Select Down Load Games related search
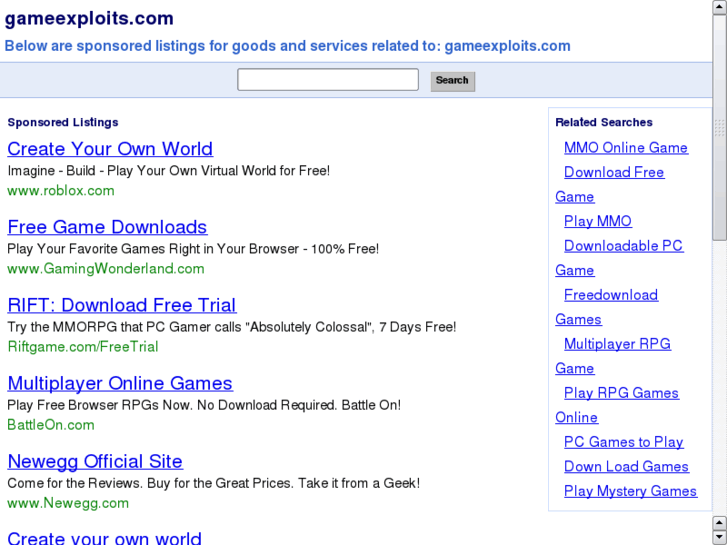 626,467
